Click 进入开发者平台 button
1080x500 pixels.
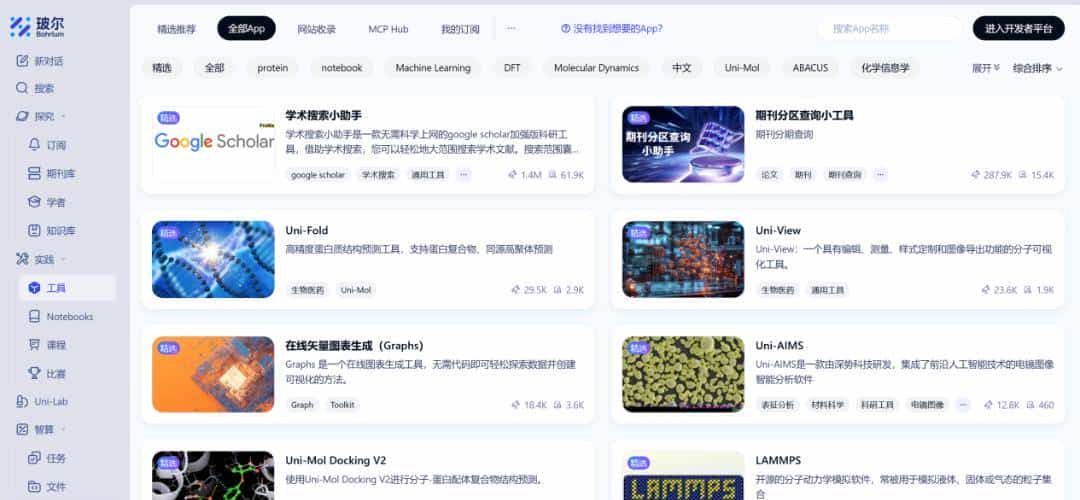point(1019,29)
